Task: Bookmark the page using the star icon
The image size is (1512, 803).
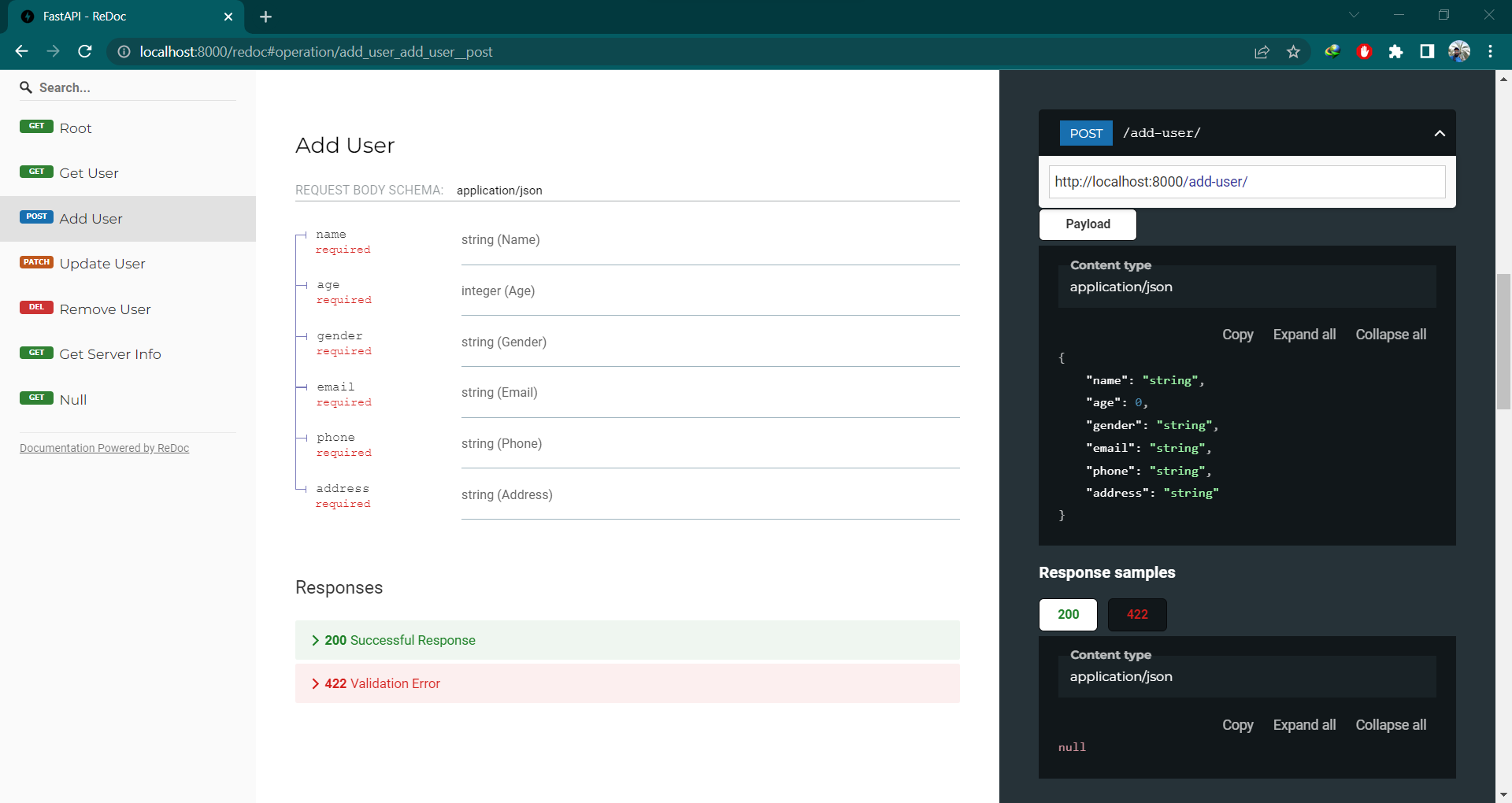Action: (x=1293, y=51)
